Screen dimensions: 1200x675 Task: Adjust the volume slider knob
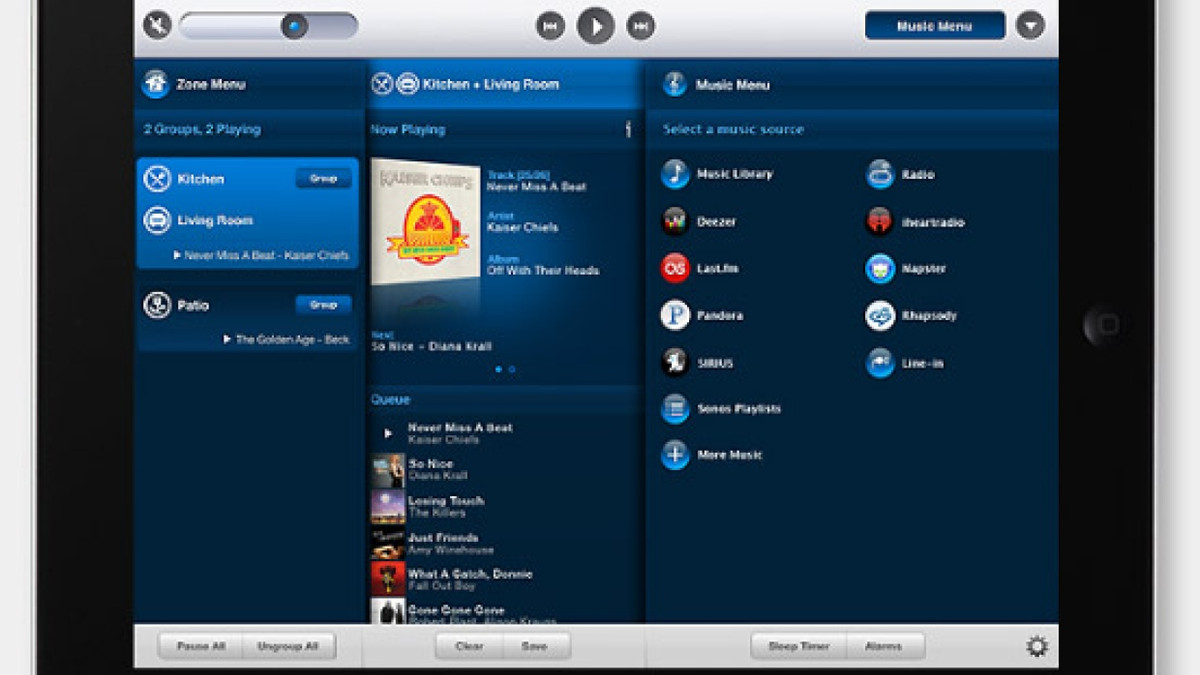[x=294, y=26]
